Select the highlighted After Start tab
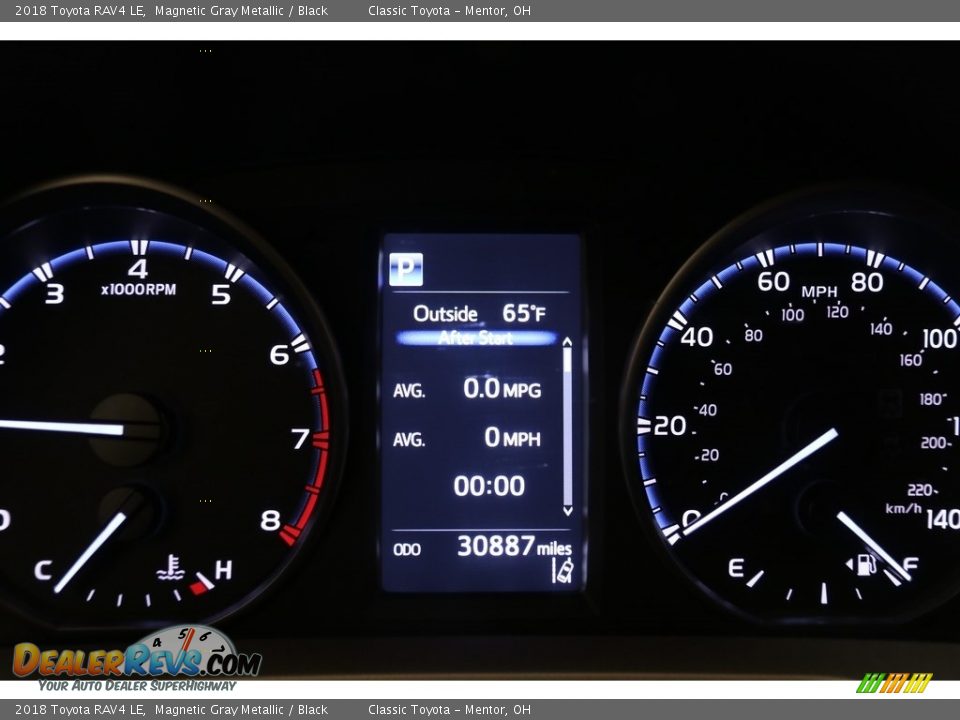Image resolution: width=960 pixels, height=720 pixels. click(x=476, y=338)
